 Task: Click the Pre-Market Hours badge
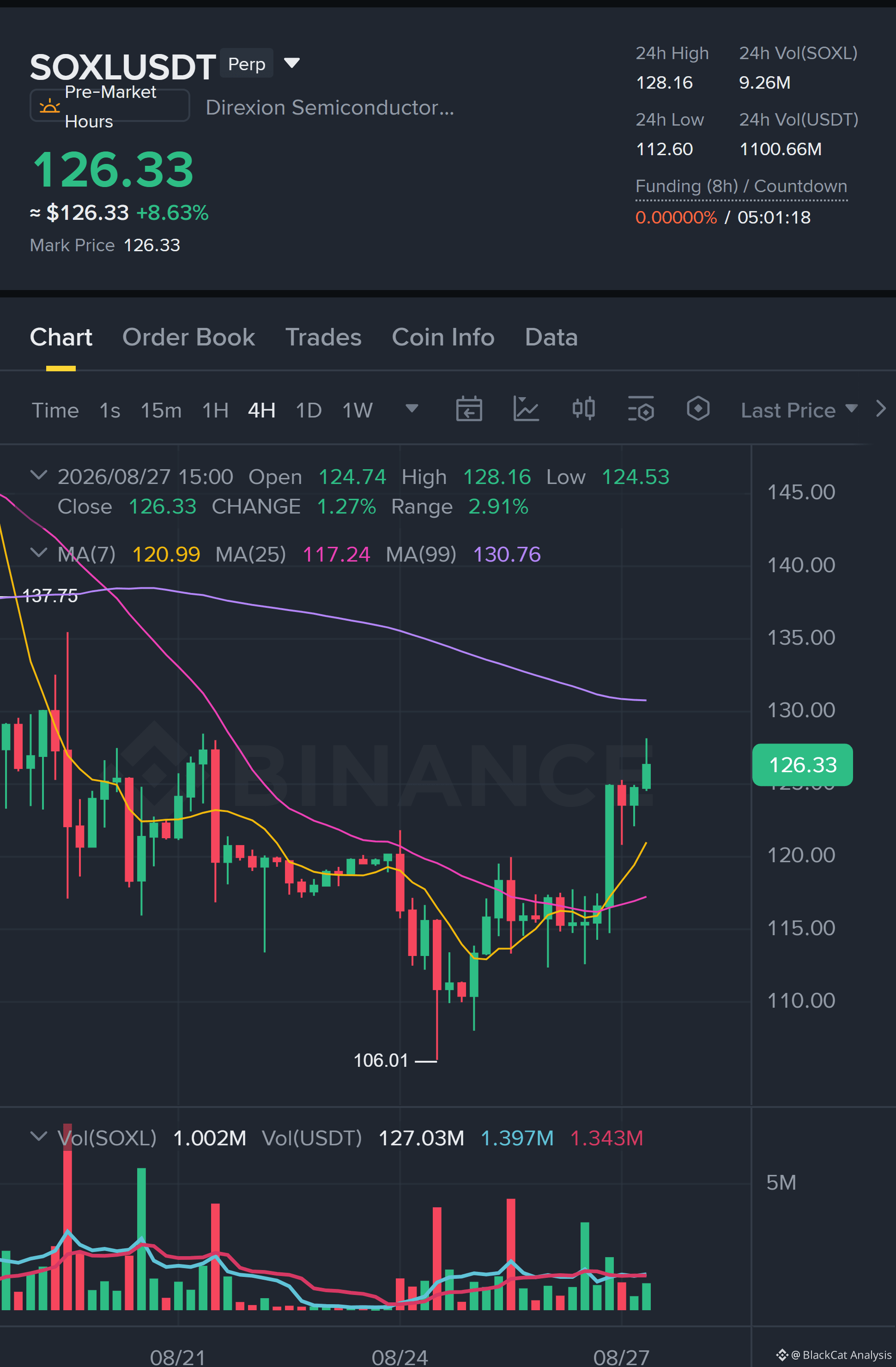110,106
